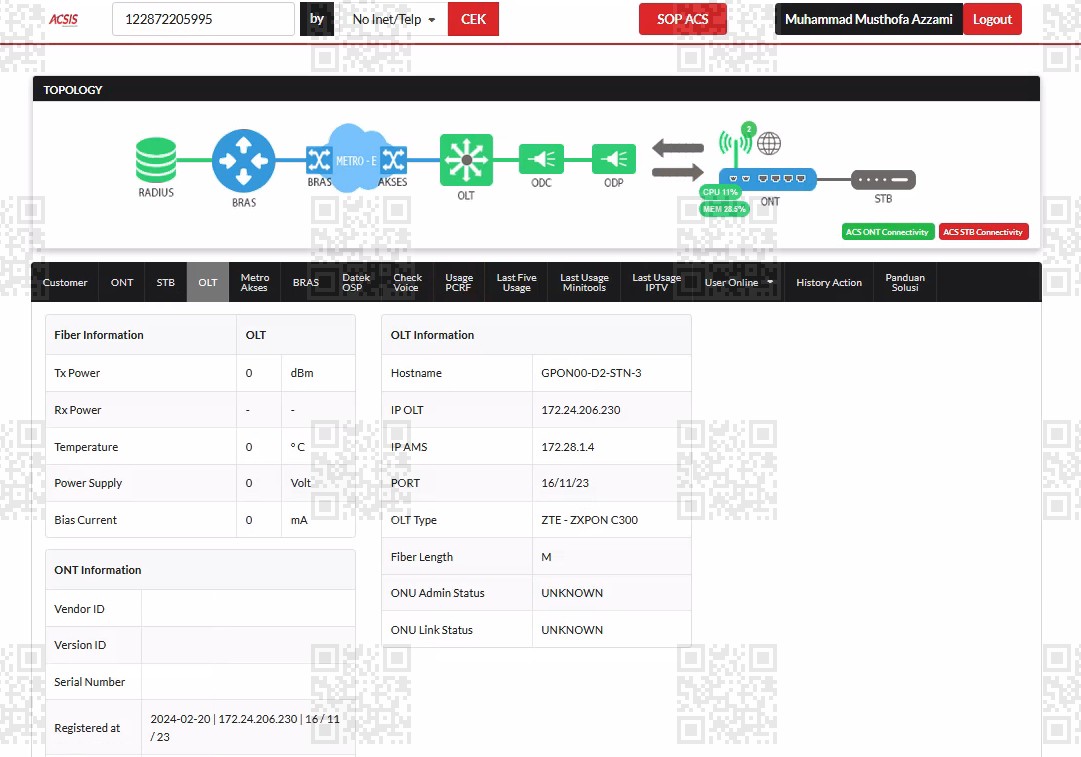Click the MEM 28.5% badge
Viewport: 1081px width, 757px height.
coord(724,209)
